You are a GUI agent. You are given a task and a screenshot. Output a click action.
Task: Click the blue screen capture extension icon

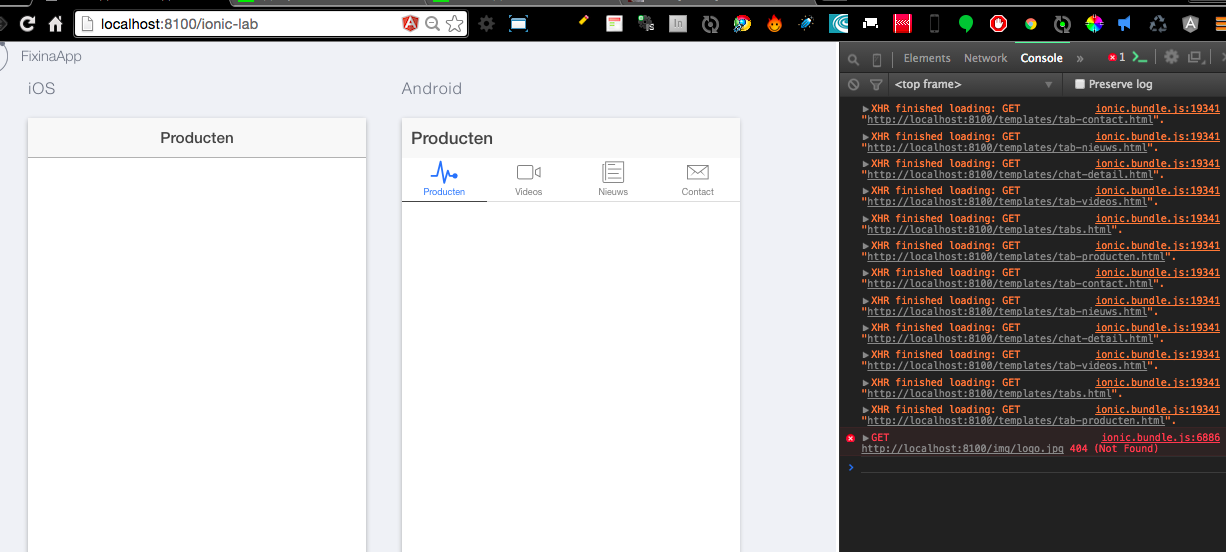(518, 23)
